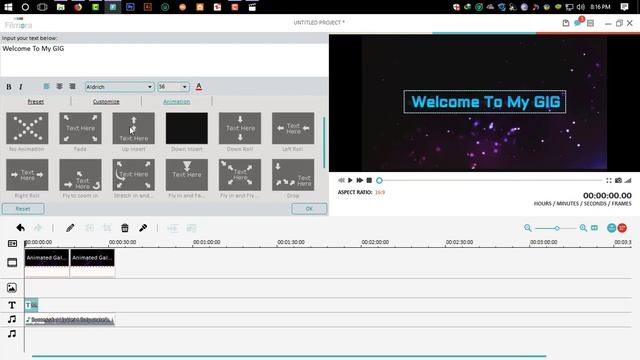
Task: Pick the Stretch in animation preset
Action: point(133,175)
